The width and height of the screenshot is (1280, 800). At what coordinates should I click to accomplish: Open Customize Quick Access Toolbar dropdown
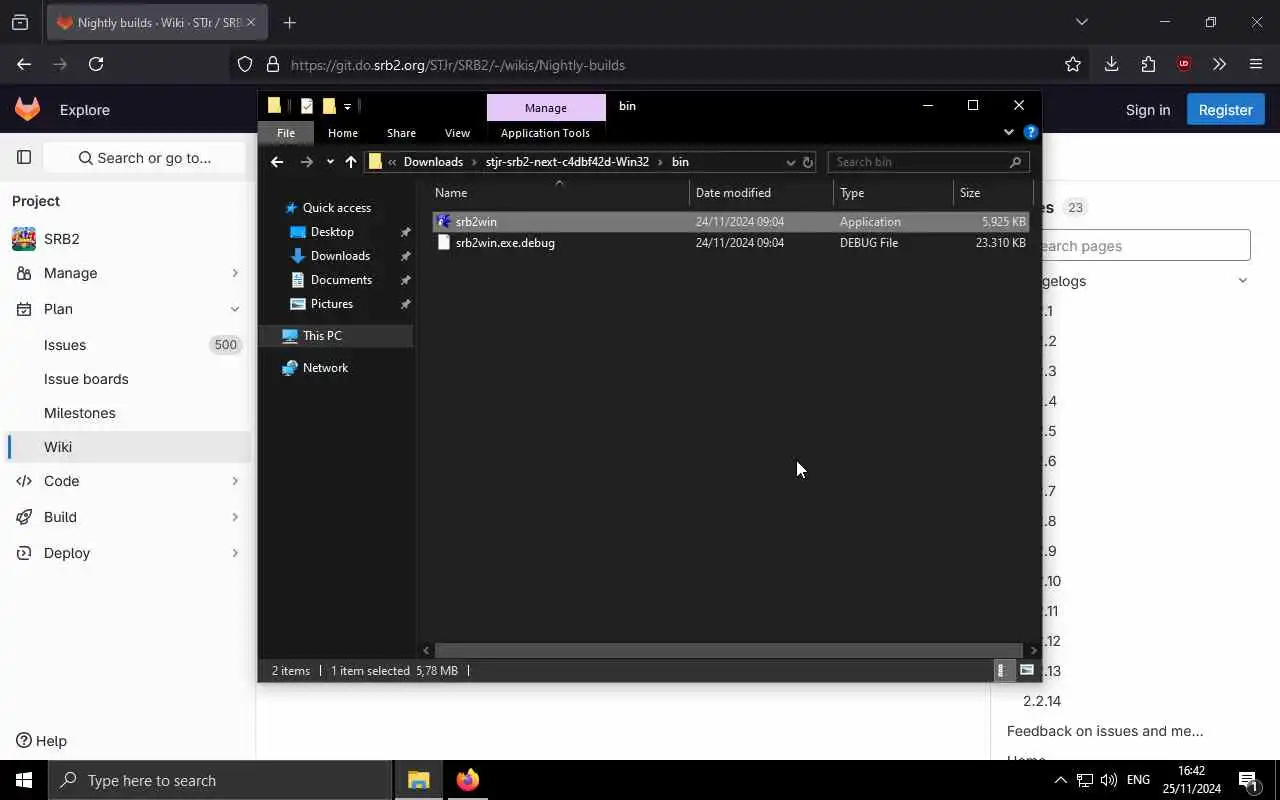(347, 106)
